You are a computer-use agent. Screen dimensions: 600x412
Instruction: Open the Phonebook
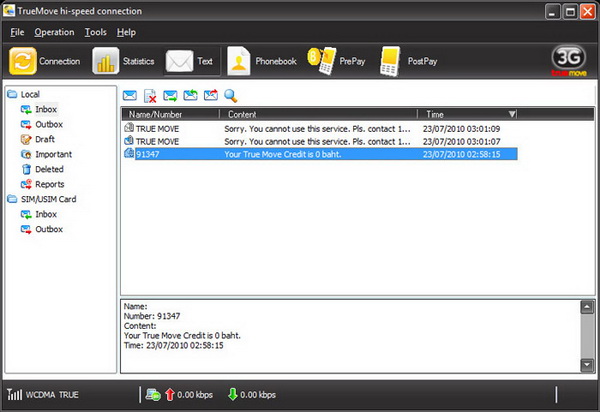262,61
